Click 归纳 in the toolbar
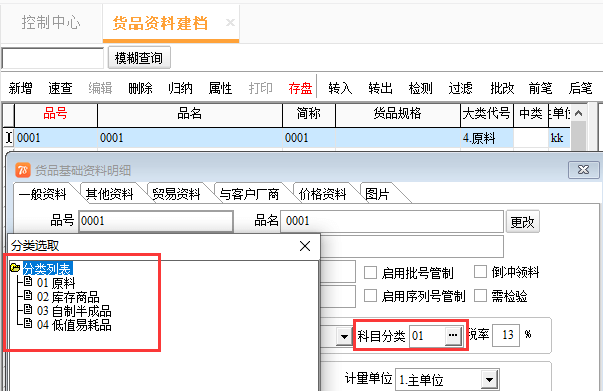Viewport: 603px width, 391px height. (180, 88)
